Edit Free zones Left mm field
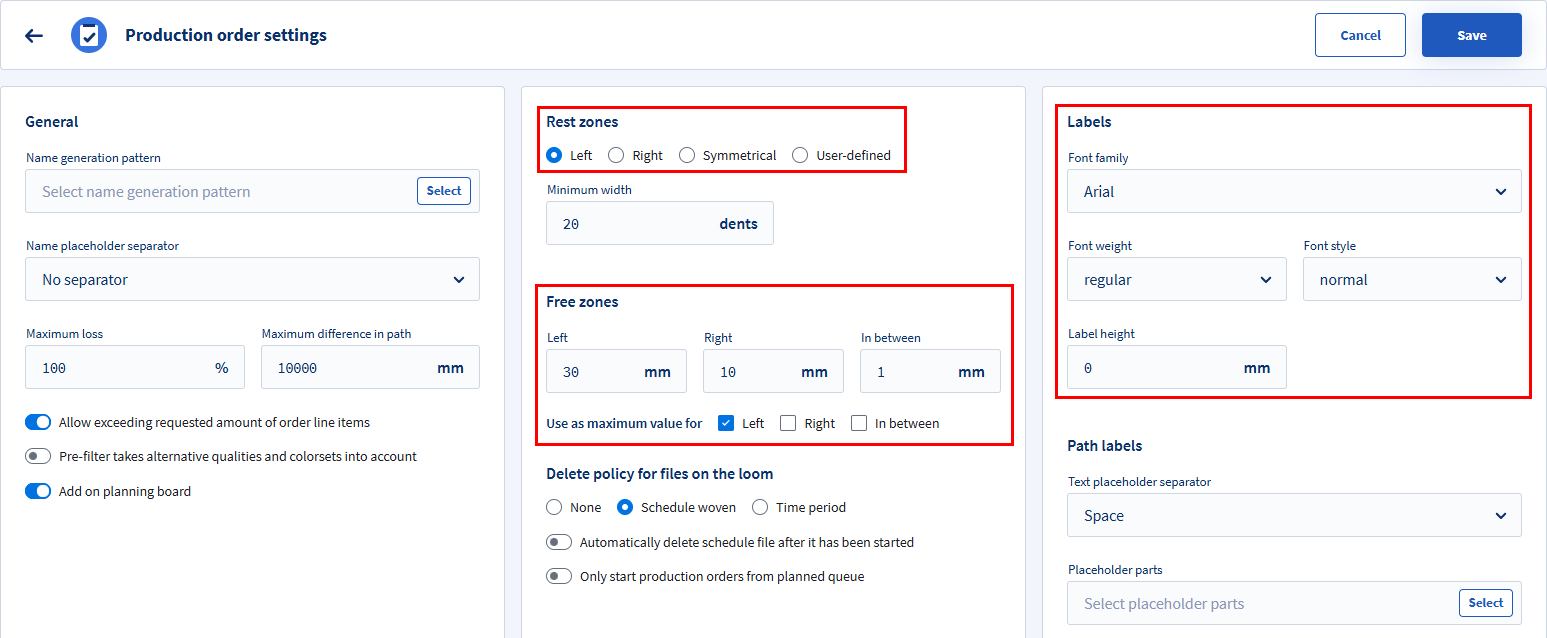The image size is (1547, 638). point(616,371)
